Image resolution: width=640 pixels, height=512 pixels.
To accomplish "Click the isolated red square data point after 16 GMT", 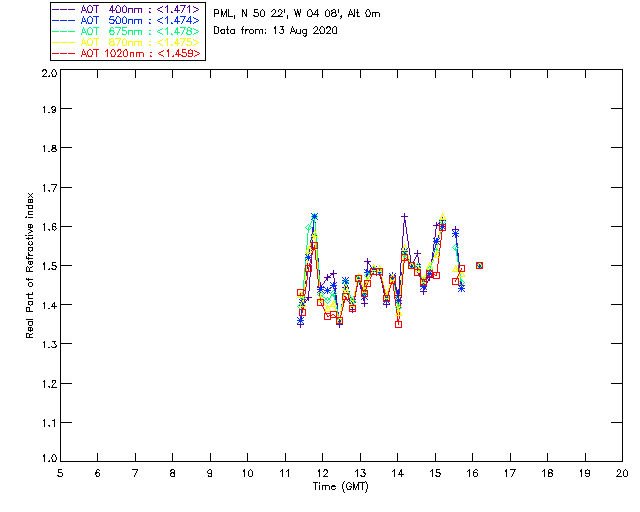I will (x=480, y=265).
